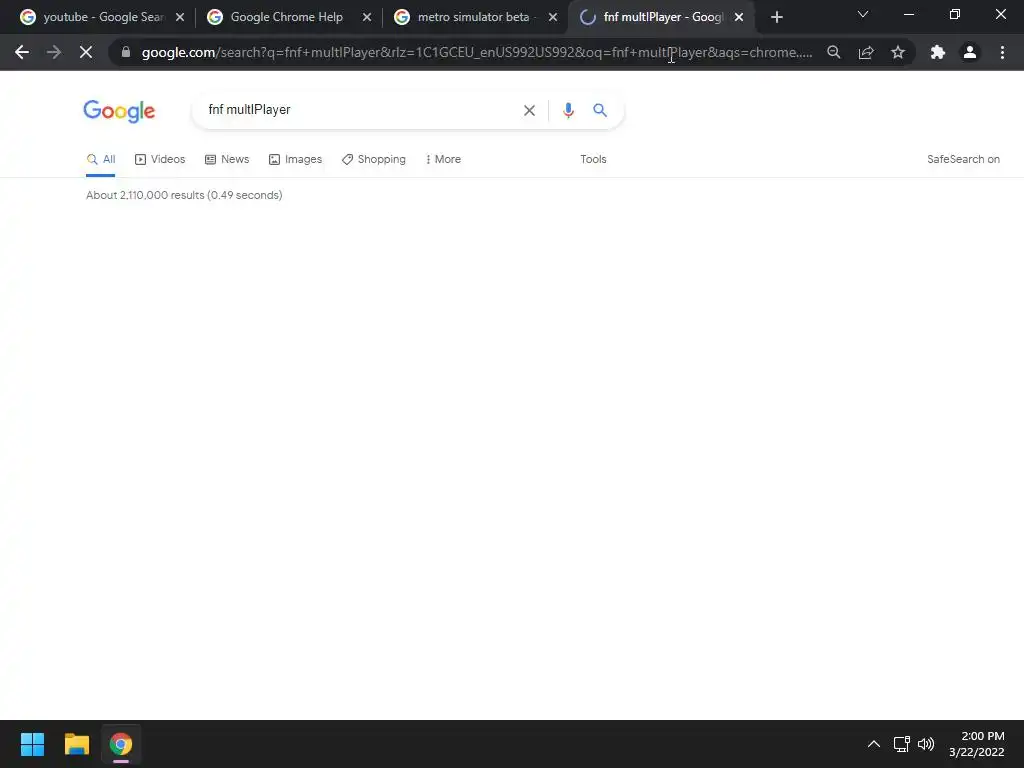This screenshot has height=768, width=1024.
Task: Show News results
Action: point(227,159)
